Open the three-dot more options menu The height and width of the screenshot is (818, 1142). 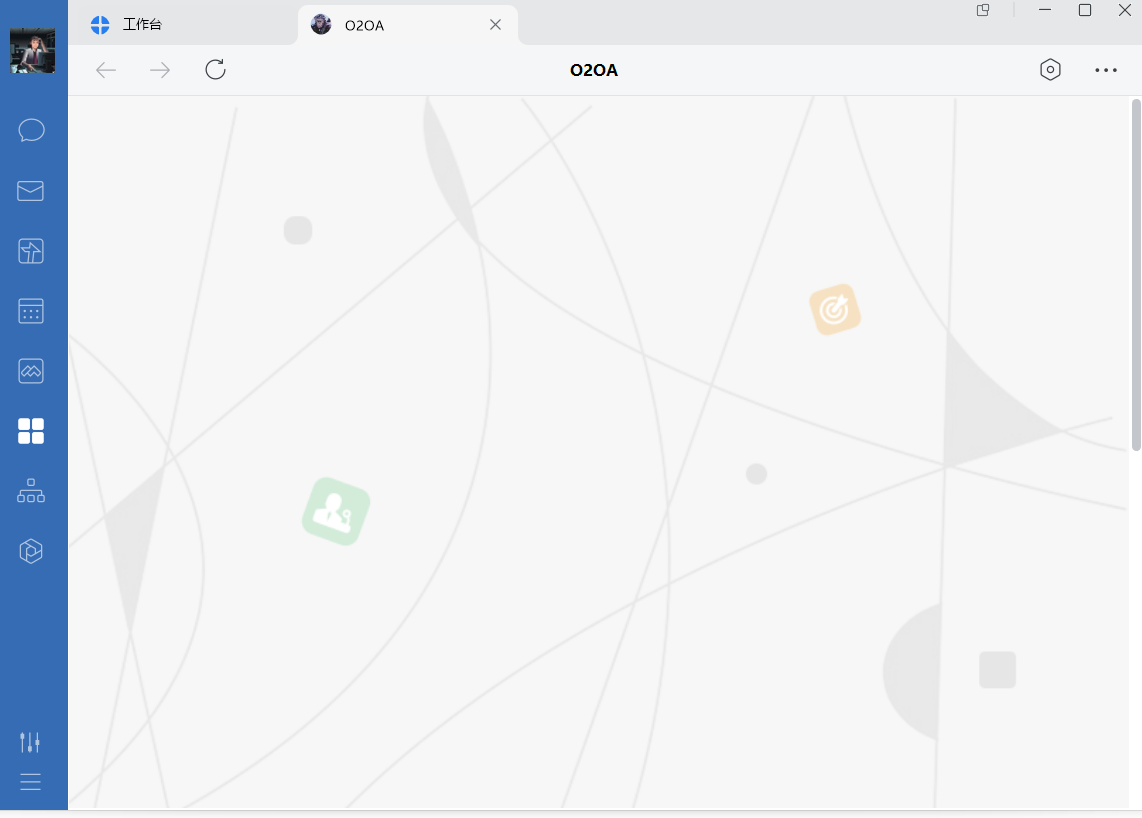tap(1106, 70)
